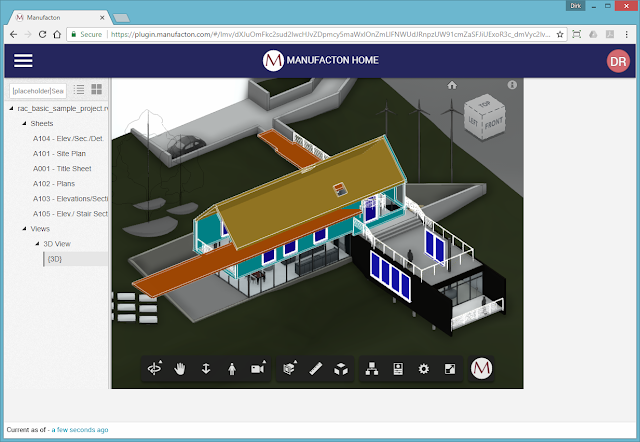Screen dimensions: 640x442
Task: Select the Measure ruler tool
Action: coord(316,369)
